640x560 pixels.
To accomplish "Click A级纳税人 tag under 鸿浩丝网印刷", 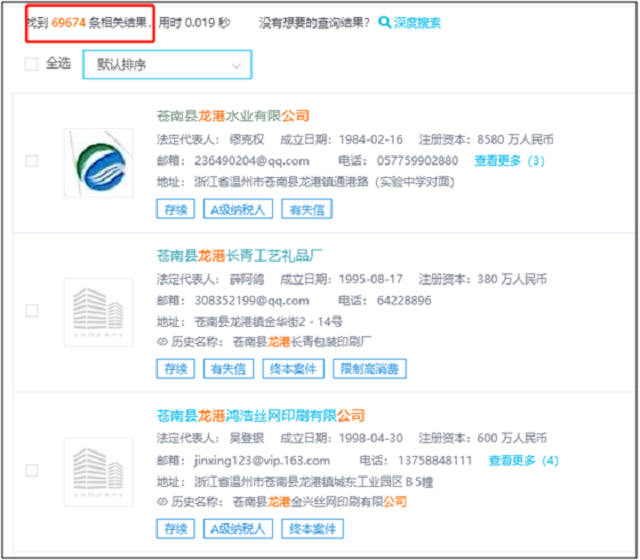I will (237, 529).
